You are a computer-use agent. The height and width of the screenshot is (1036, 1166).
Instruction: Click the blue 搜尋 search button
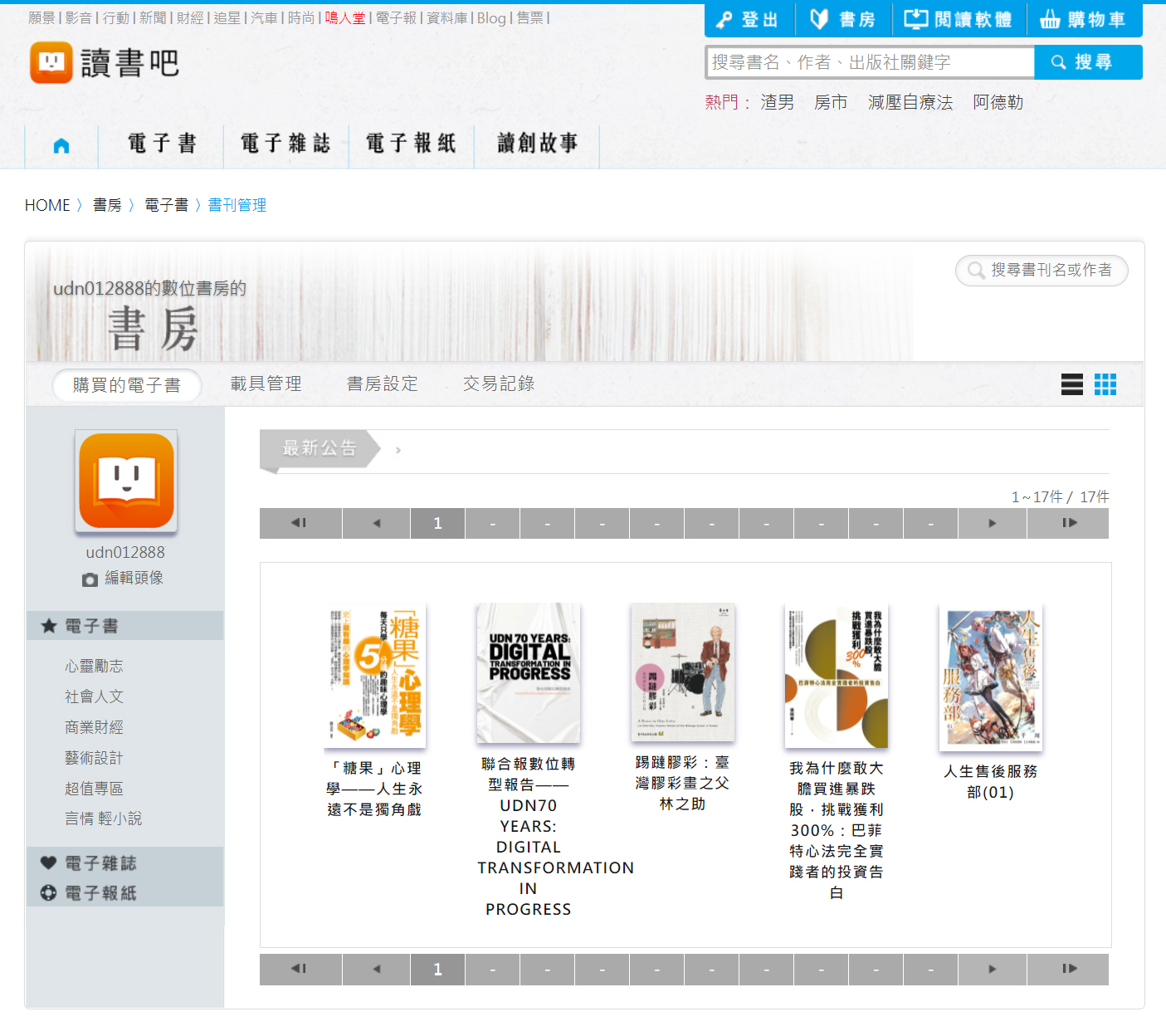(1087, 62)
